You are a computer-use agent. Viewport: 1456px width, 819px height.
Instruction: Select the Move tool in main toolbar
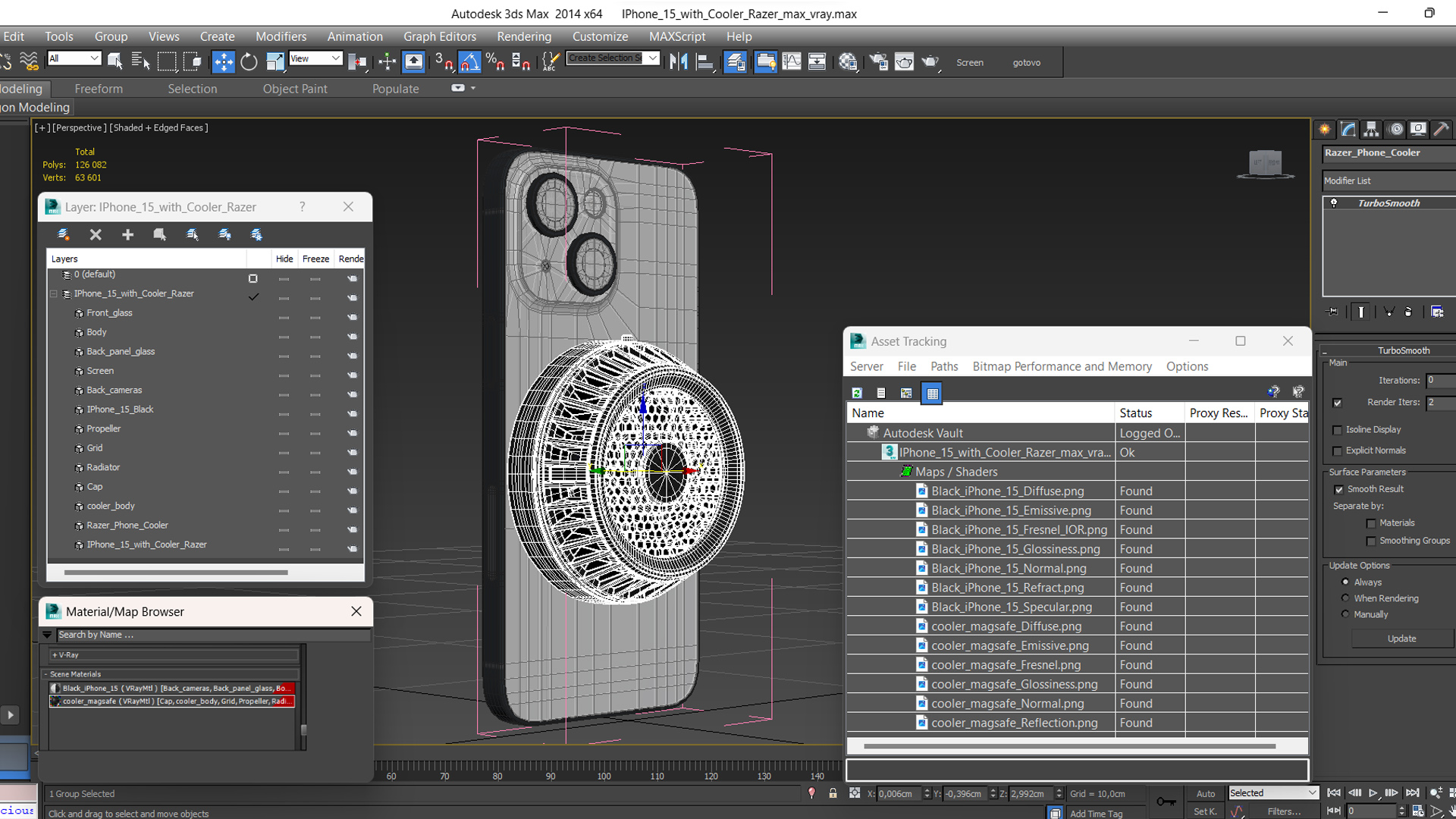tap(223, 61)
